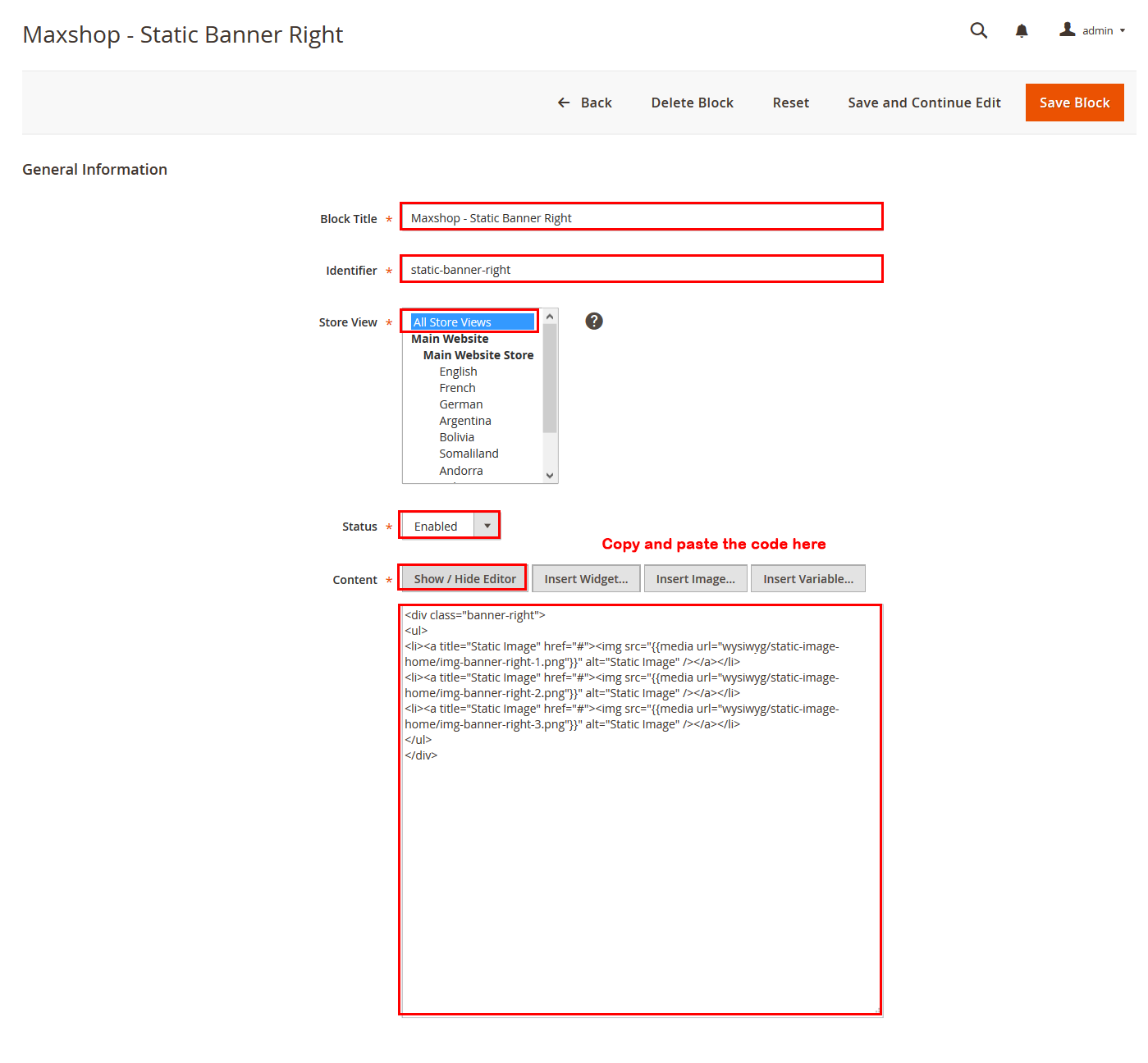Click the Store View list scrollbar thumb

[x=550, y=378]
